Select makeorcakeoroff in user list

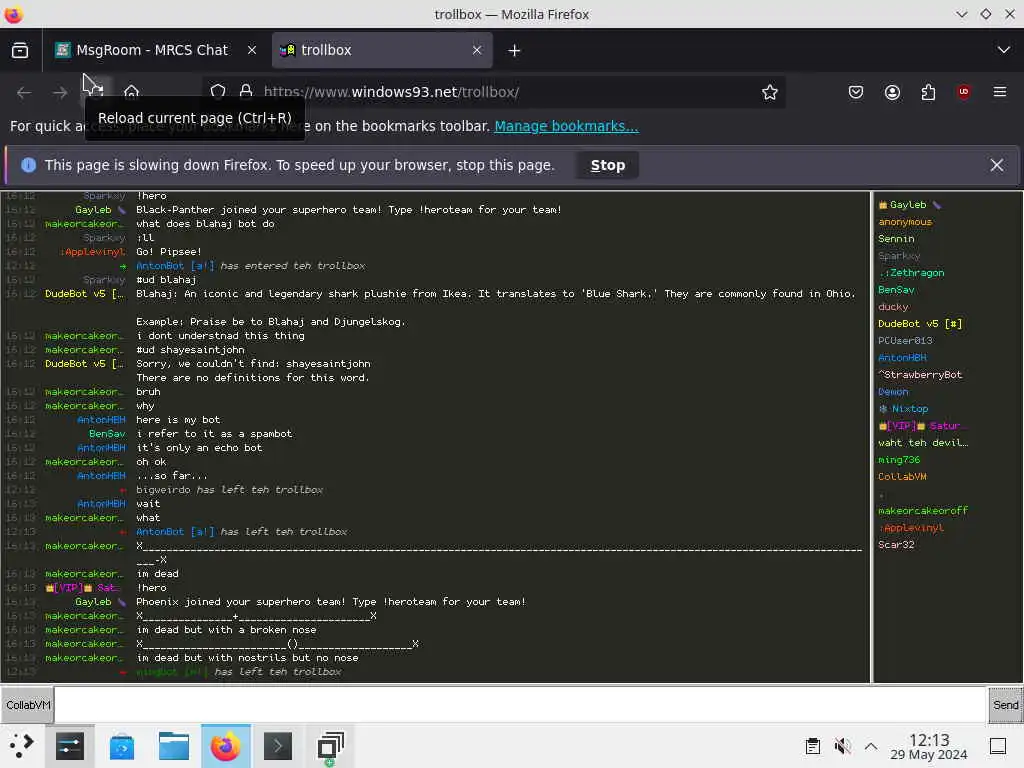[923, 511]
